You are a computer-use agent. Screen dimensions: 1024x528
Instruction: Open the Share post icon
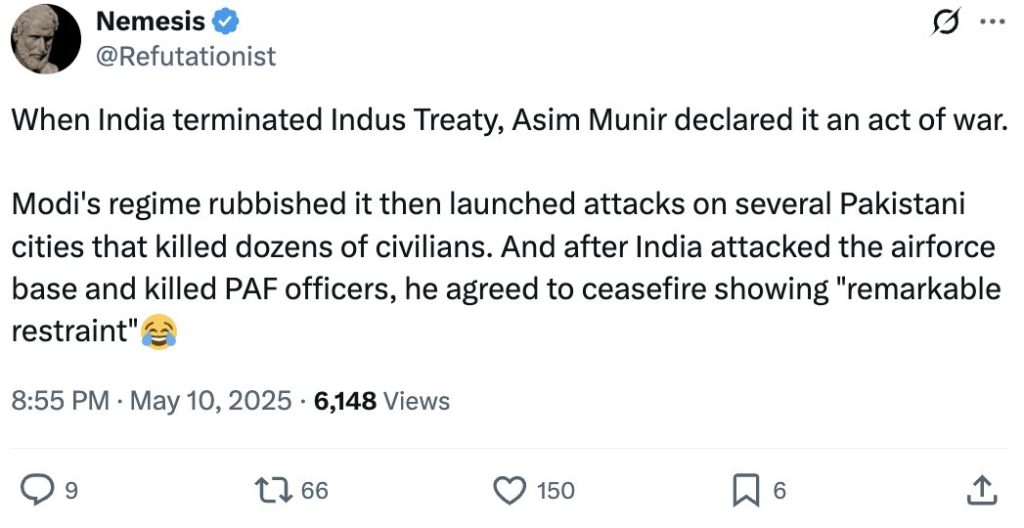[x=979, y=488]
